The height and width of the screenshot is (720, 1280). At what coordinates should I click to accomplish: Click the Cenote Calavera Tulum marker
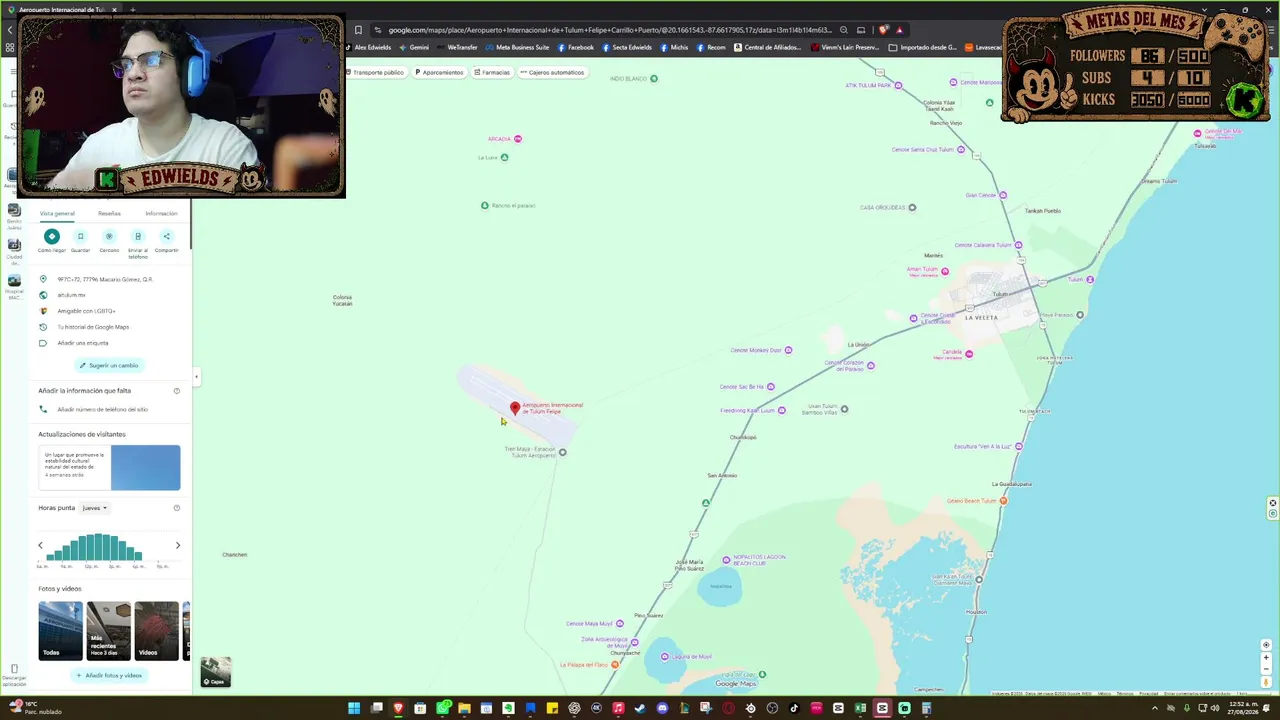1019,245
